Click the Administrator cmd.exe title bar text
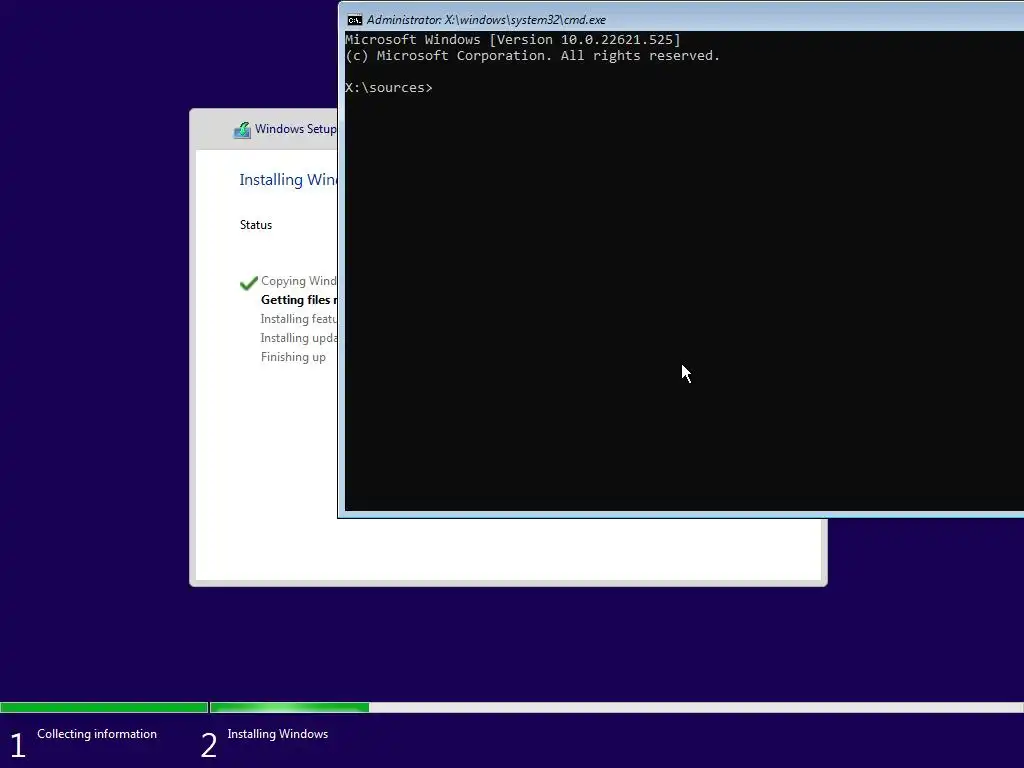The height and width of the screenshot is (768, 1024). click(x=486, y=20)
